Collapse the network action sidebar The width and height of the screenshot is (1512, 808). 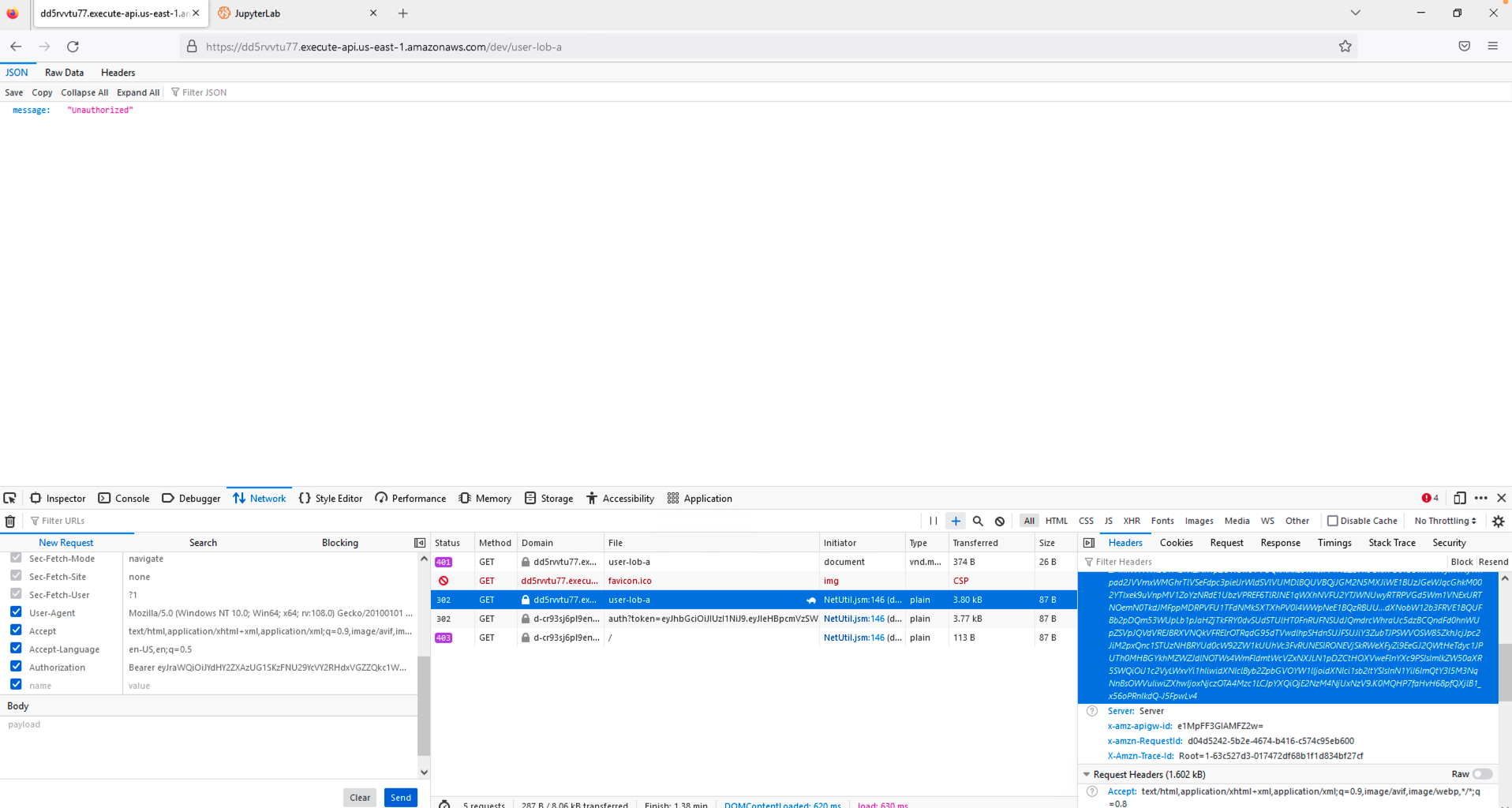pyautogui.click(x=420, y=543)
